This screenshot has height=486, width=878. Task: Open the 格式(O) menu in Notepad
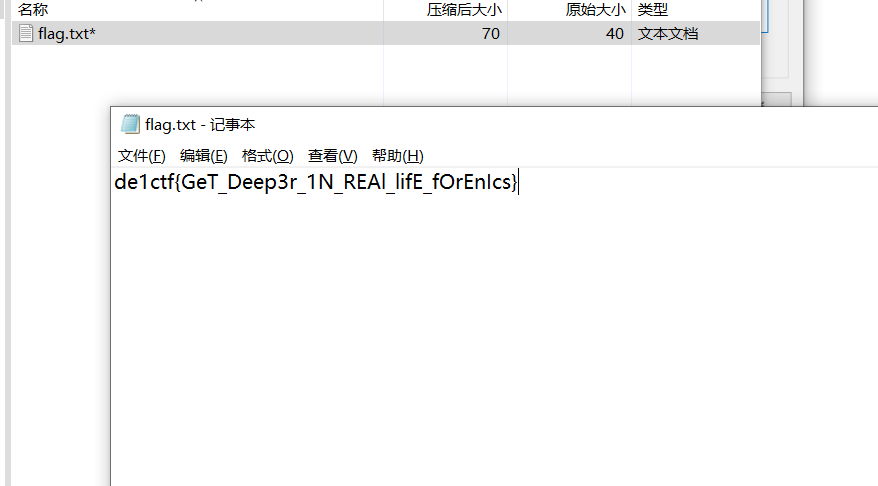pos(268,156)
